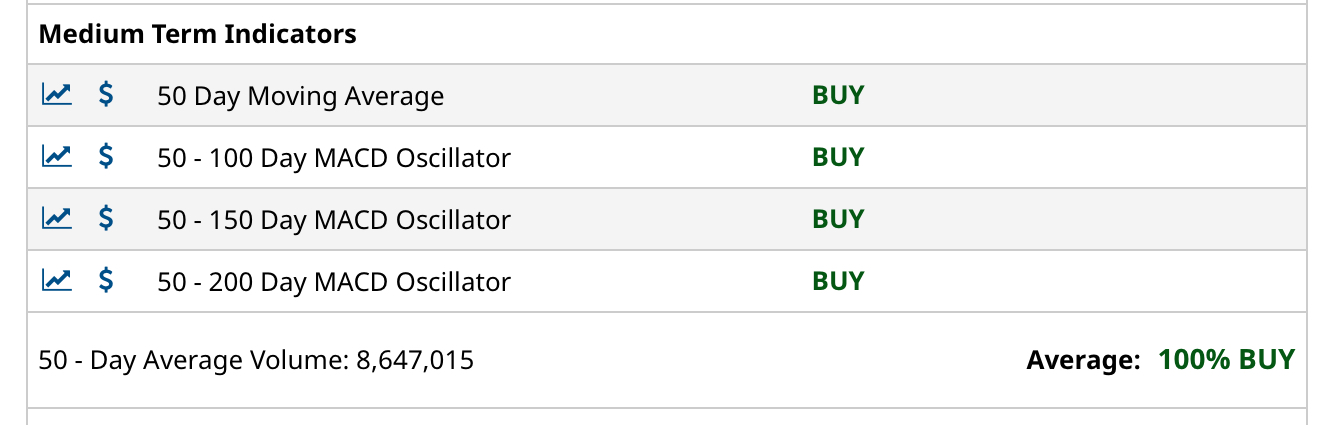Open chart icon for 50 - 200 Day MACD
Screen dimensions: 1334x425
point(56,281)
